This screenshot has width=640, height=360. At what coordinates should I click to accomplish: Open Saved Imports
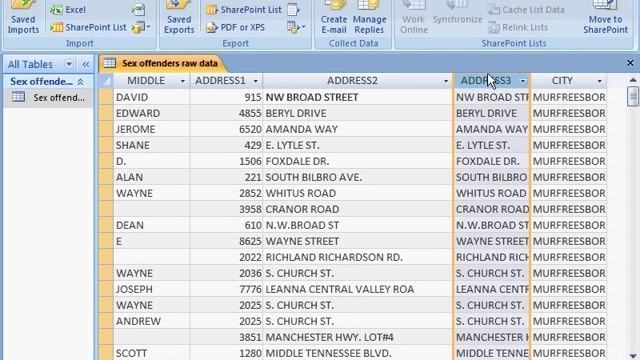point(23,18)
